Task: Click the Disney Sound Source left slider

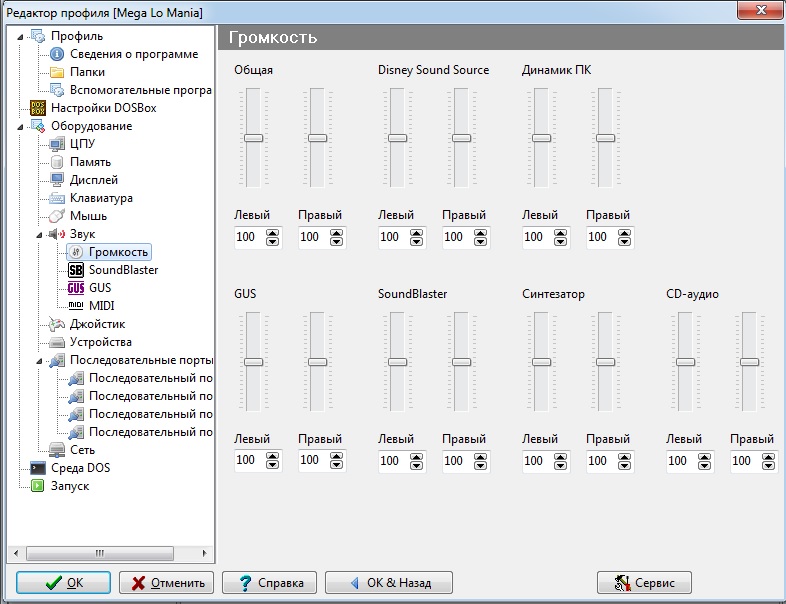Action: pyautogui.click(x=398, y=138)
